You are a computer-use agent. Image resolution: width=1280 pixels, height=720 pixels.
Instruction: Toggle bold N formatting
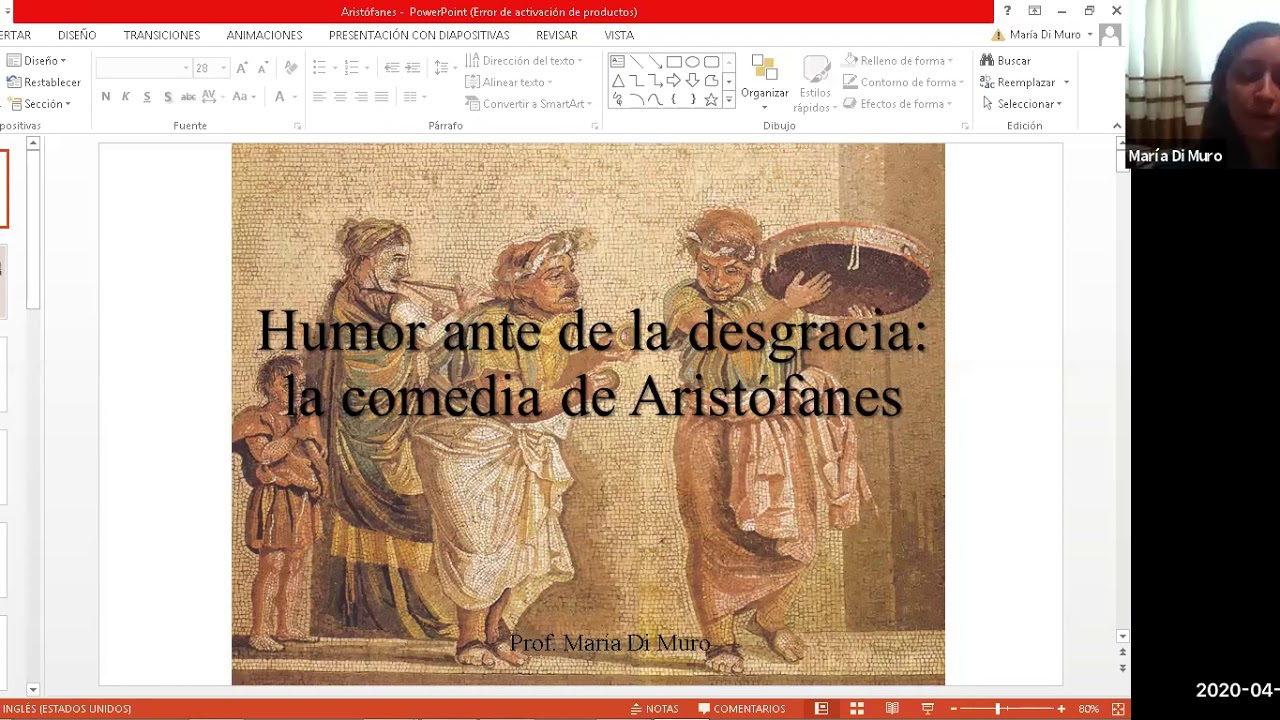tap(105, 97)
